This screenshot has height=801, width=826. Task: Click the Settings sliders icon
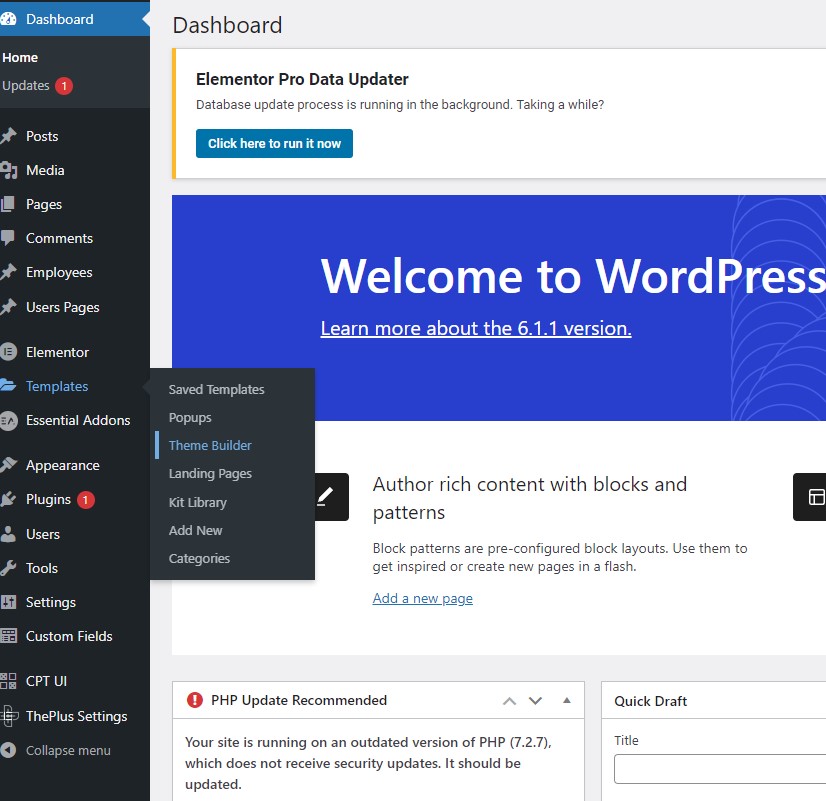click(8, 602)
